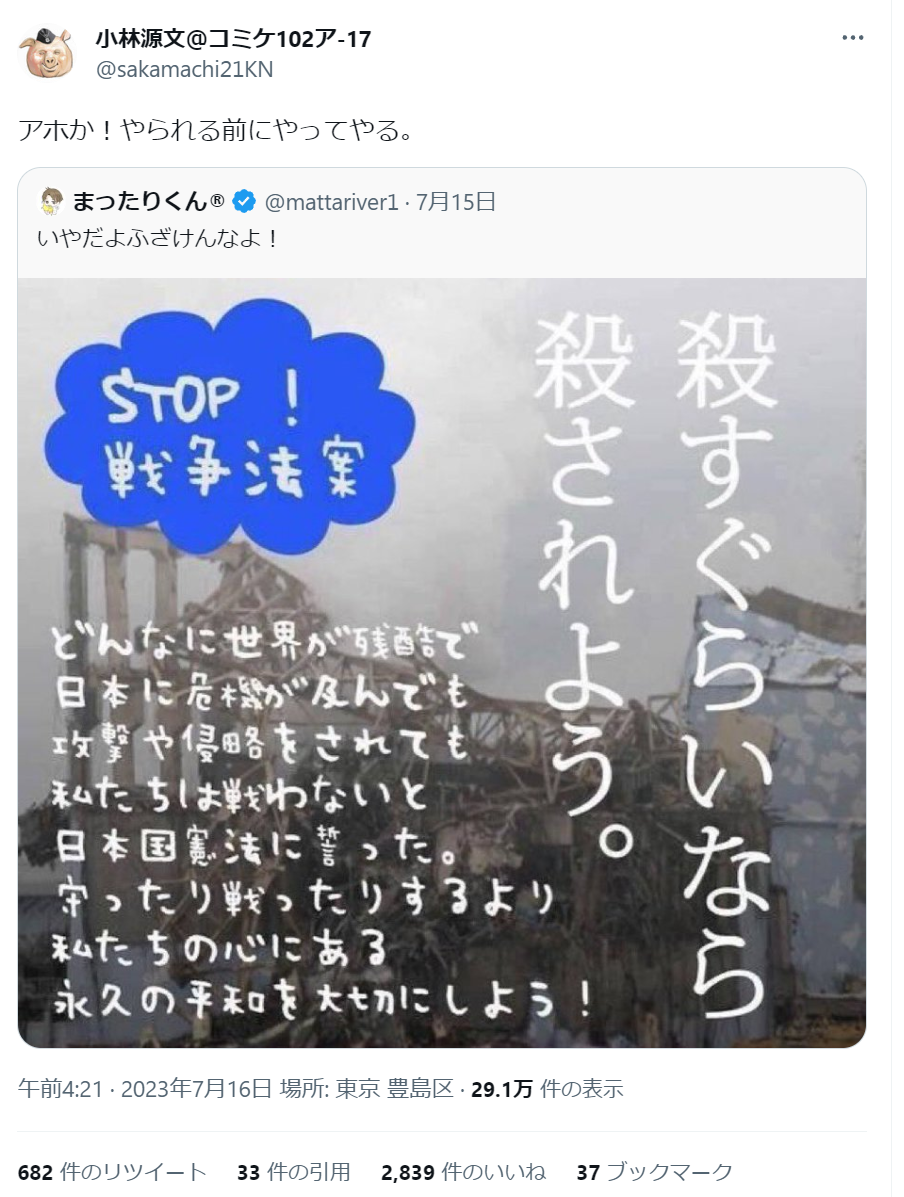Image resolution: width=904 pixels, height=1197 pixels.
Task: Click the STOP 戦争法案 blue cloud graphic
Action: coord(229,437)
